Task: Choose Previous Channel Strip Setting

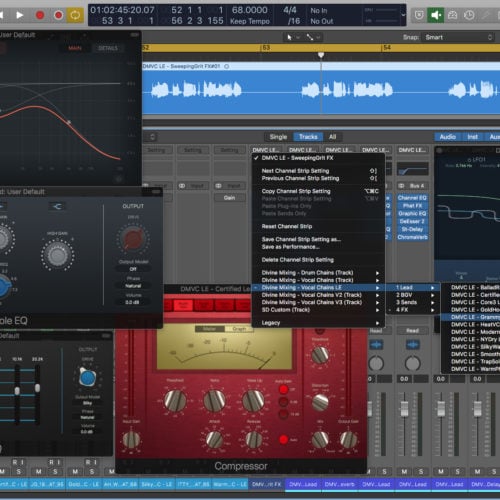Action: 318,178
